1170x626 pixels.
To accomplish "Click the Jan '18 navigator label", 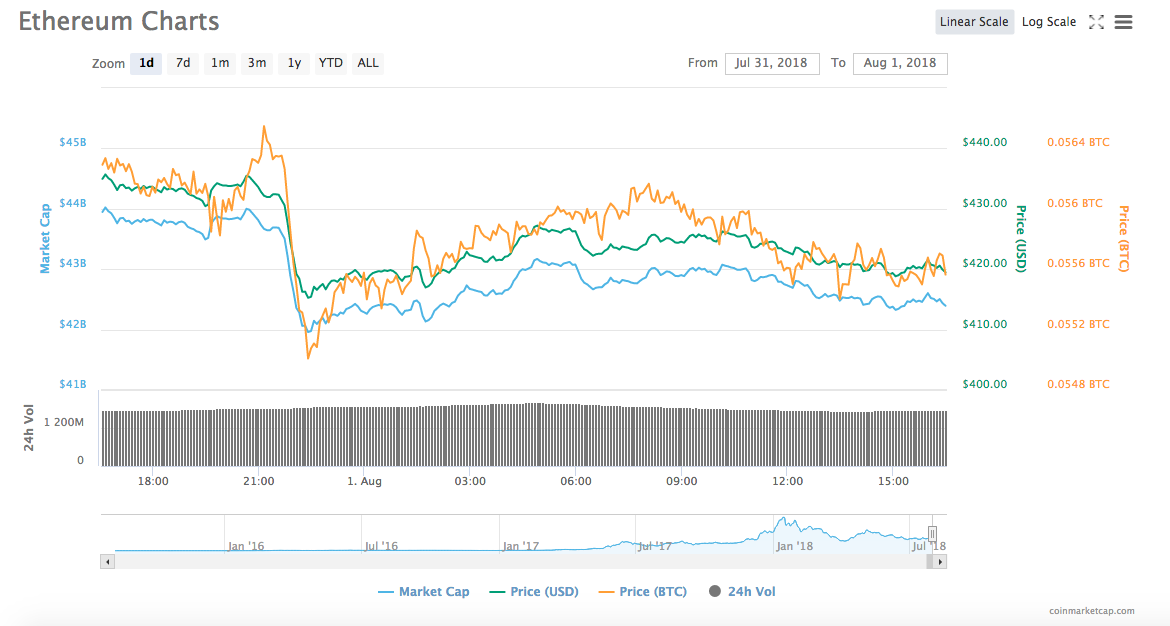I will [794, 546].
